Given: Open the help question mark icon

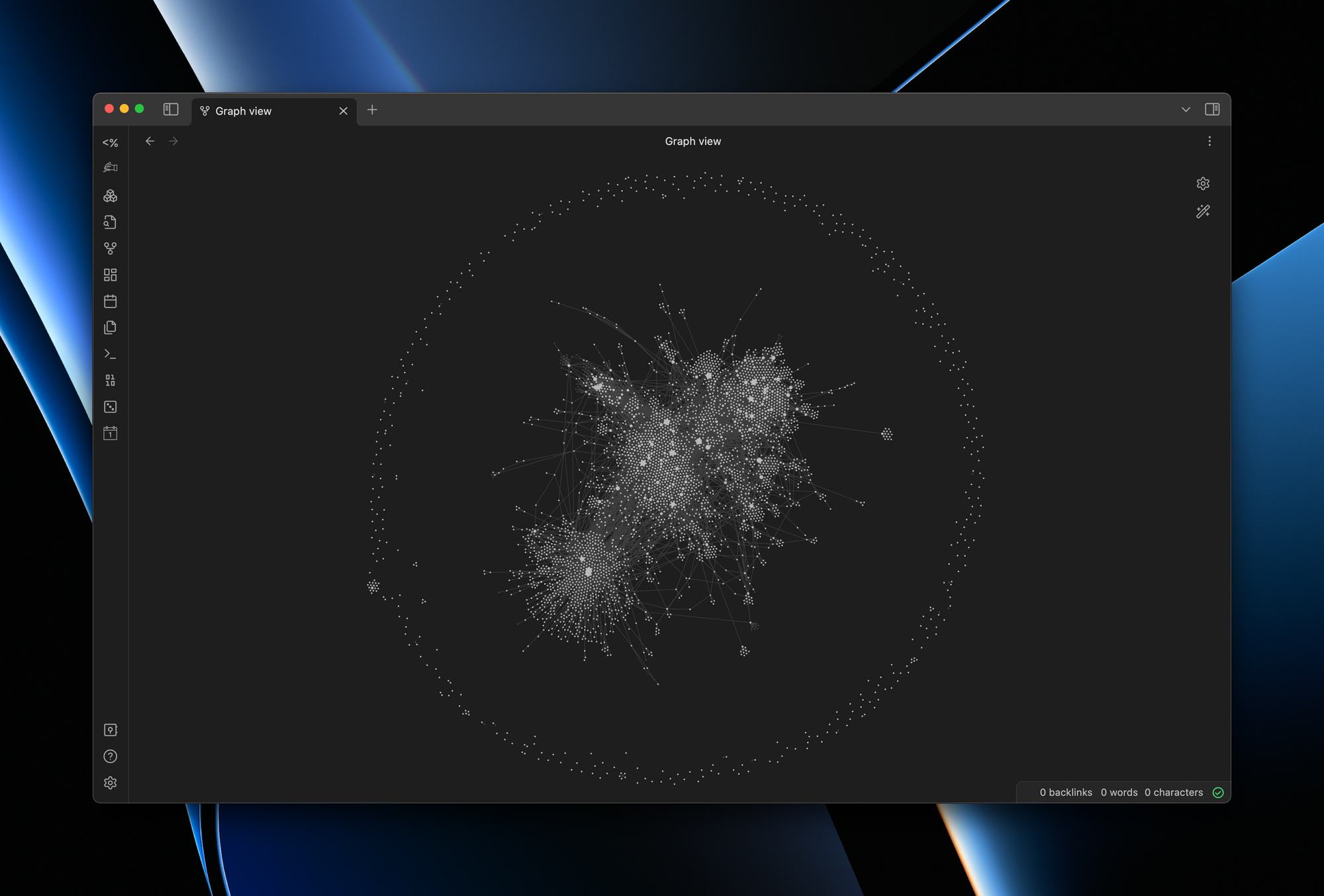Looking at the screenshot, I should tap(110, 756).
